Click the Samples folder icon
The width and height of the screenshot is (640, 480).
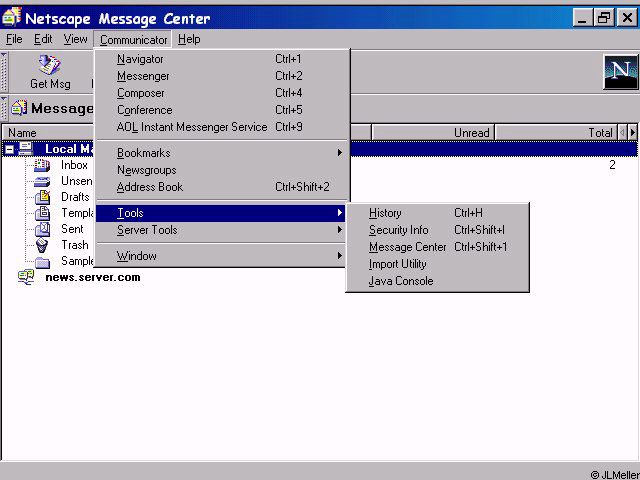click(x=42, y=262)
